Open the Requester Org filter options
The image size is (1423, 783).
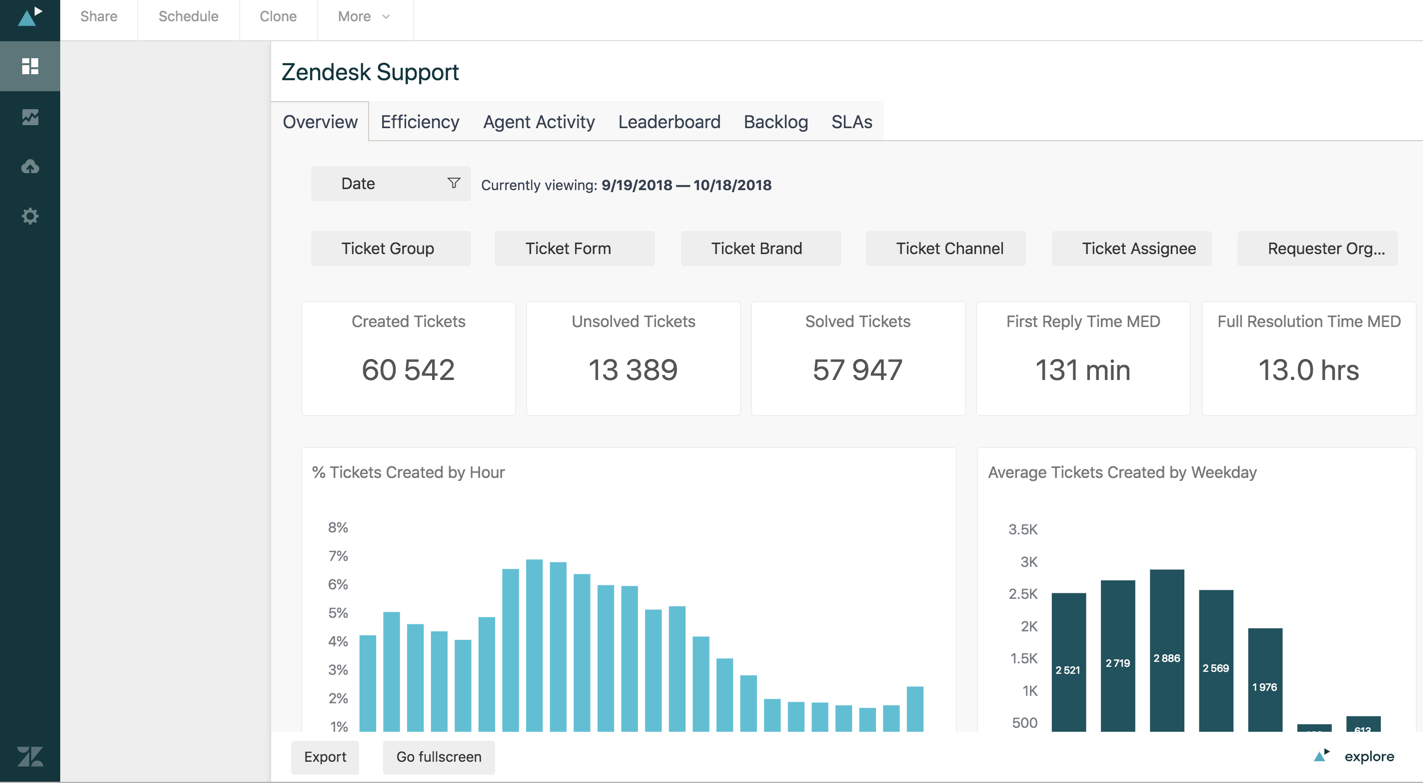(x=1317, y=247)
